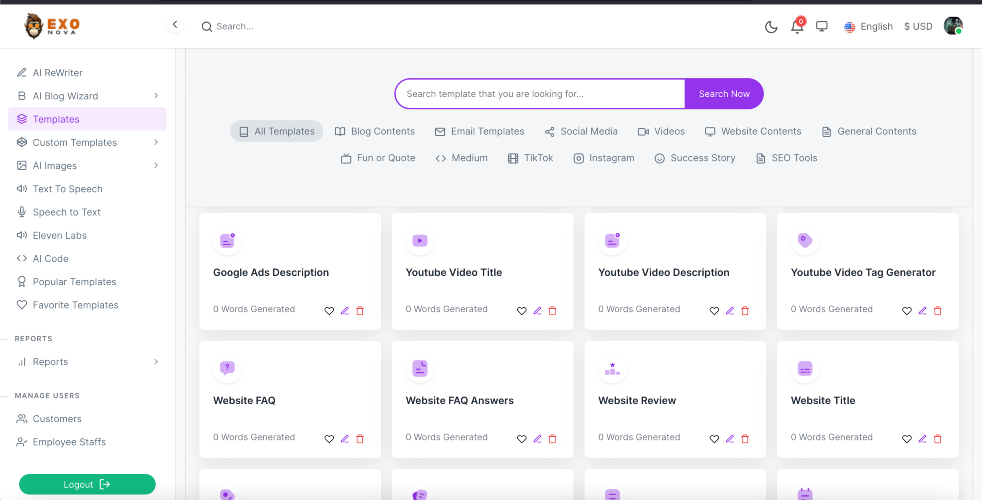This screenshot has width=982, height=500.
Task: Select the All Templates filter tab
Action: point(276,131)
